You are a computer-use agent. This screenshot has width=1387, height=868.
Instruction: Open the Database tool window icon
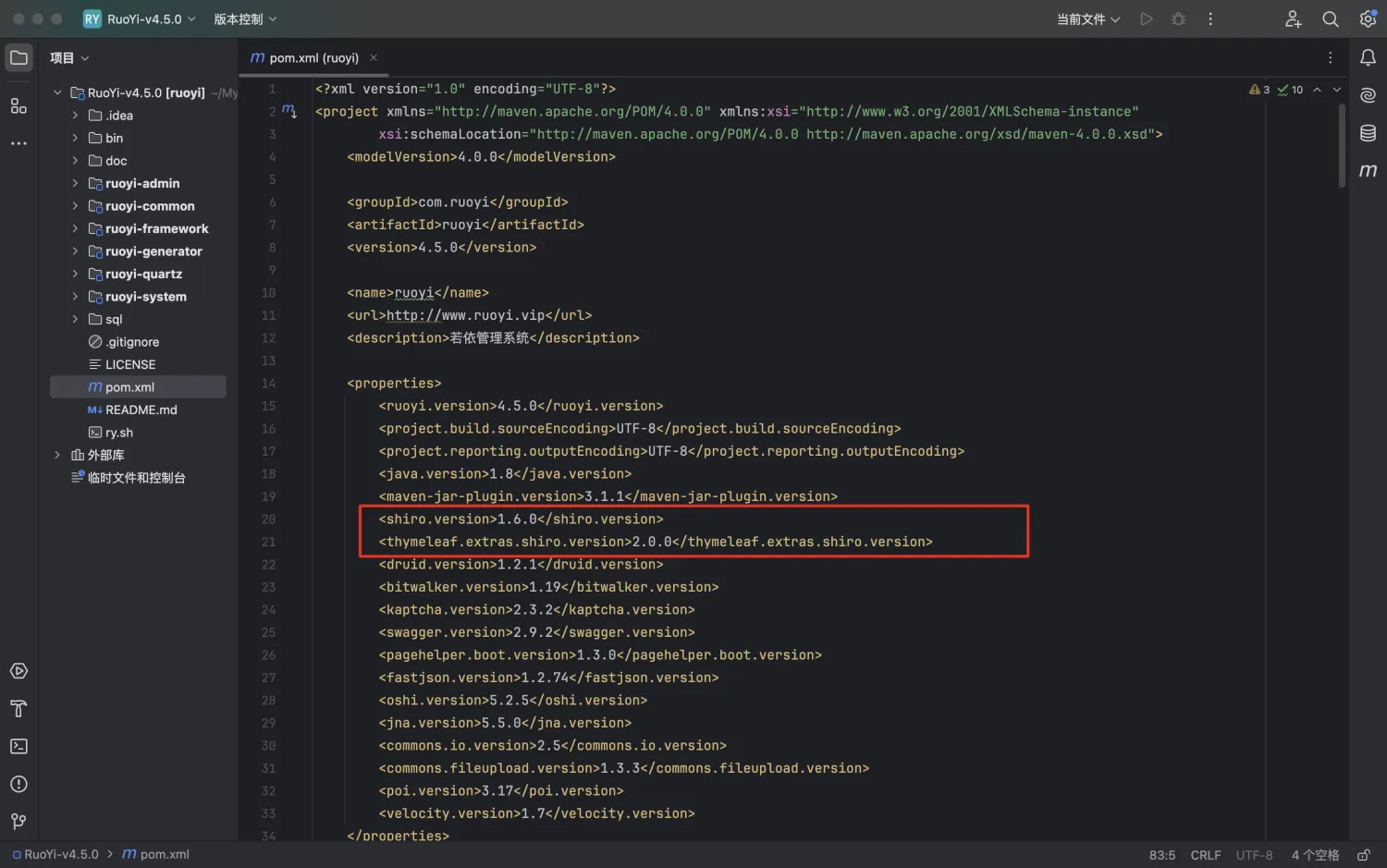point(1368,133)
